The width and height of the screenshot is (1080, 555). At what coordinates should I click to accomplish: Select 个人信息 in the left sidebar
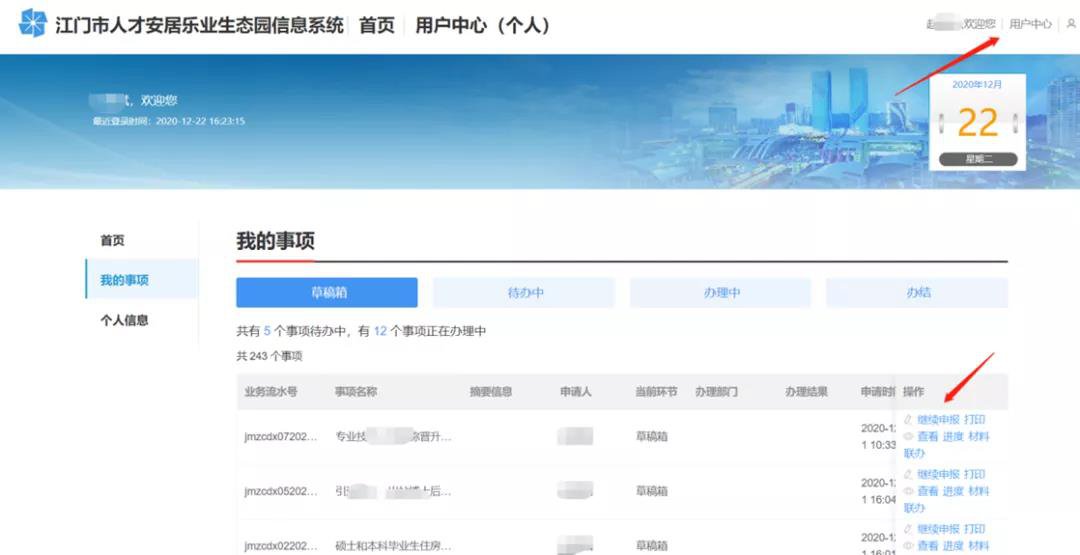tap(124, 320)
